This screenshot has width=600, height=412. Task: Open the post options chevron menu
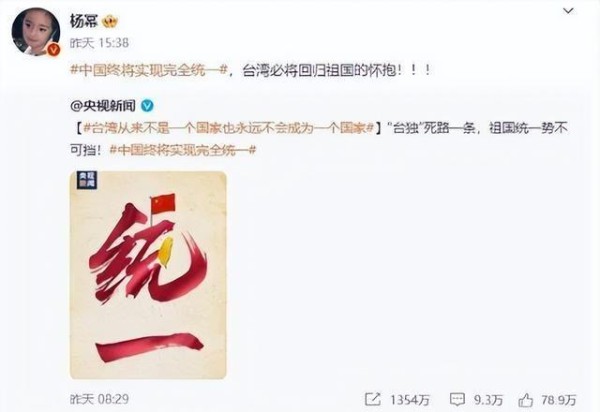[x=568, y=11]
